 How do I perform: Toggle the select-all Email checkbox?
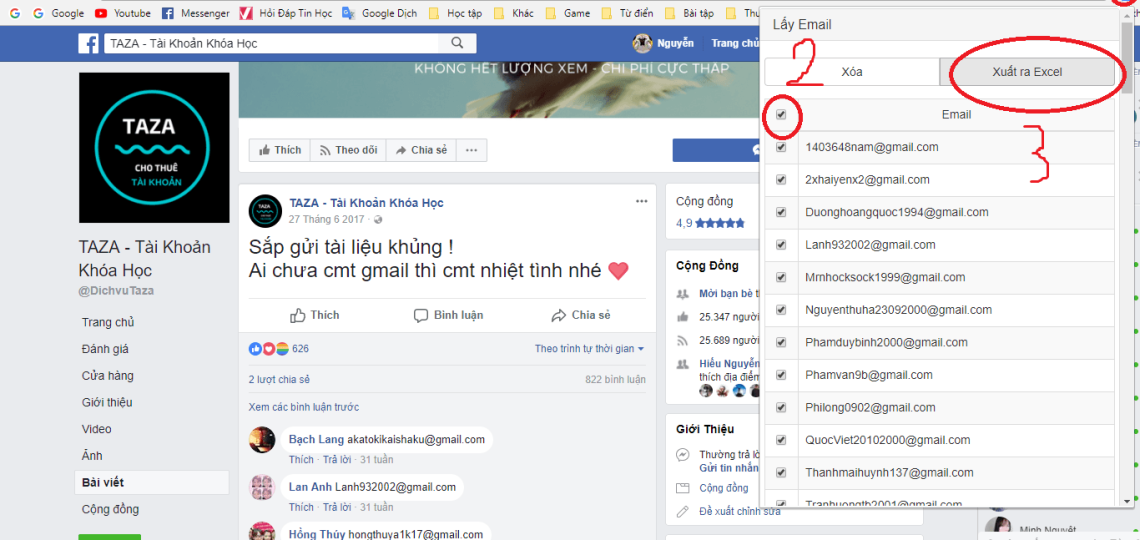(781, 115)
